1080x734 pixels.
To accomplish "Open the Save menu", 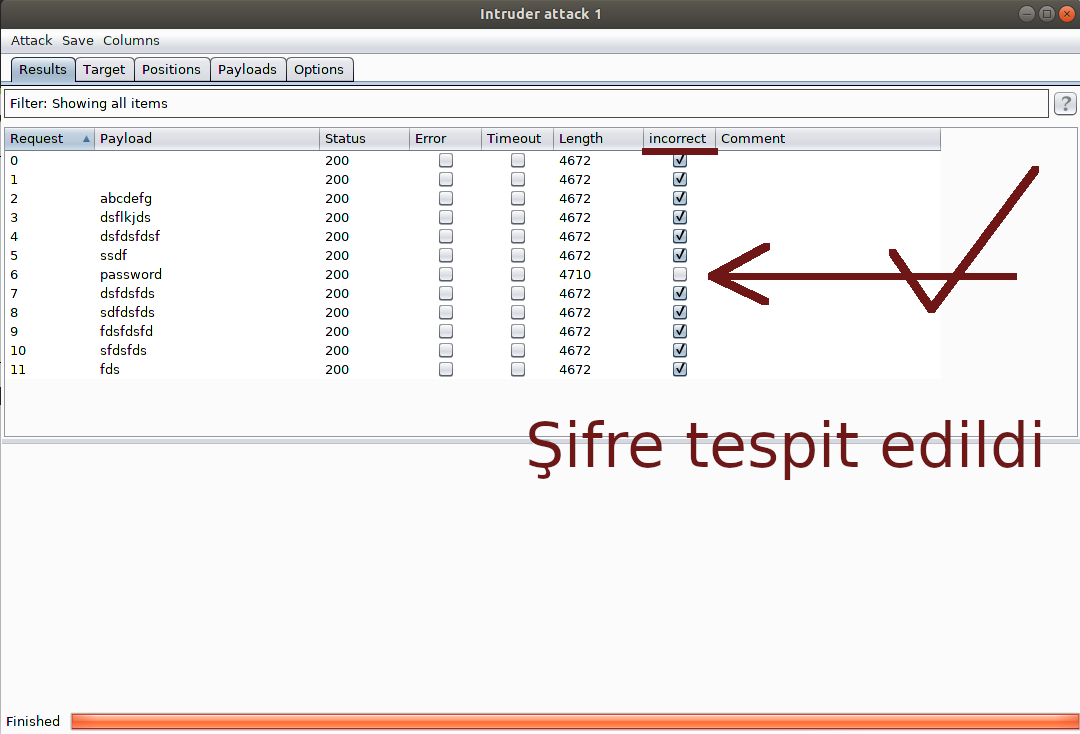I will [x=77, y=41].
